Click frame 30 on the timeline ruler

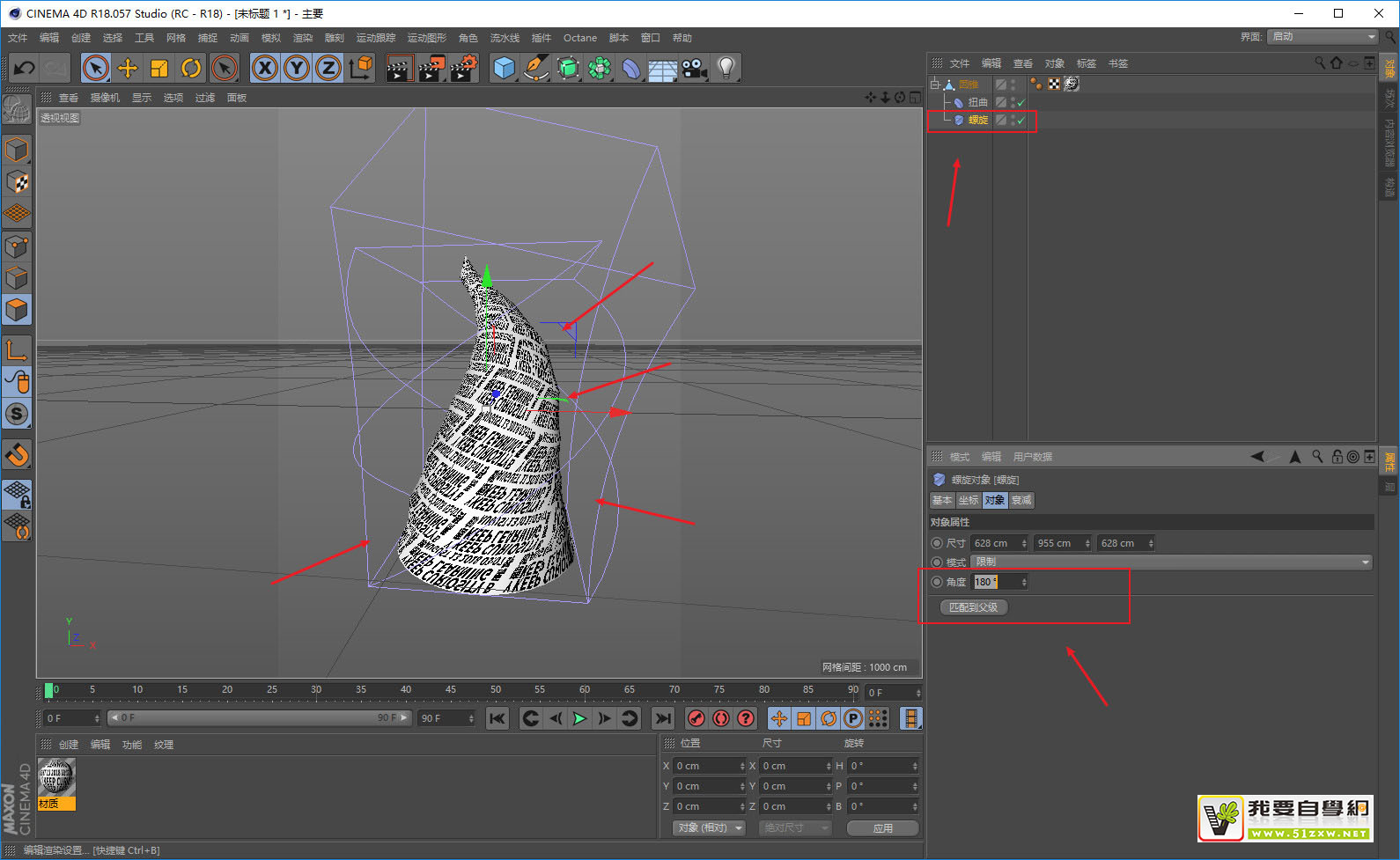tap(316, 691)
